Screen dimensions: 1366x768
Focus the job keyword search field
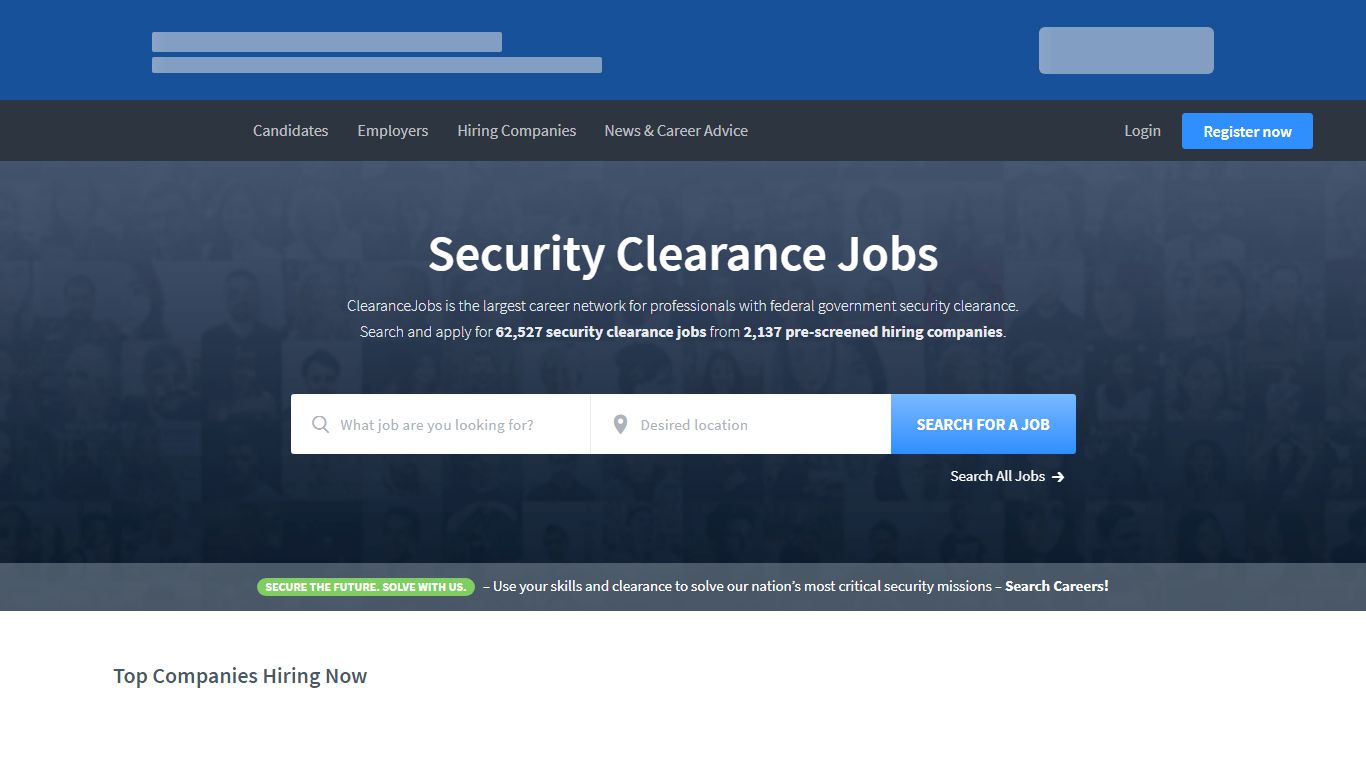coord(441,424)
